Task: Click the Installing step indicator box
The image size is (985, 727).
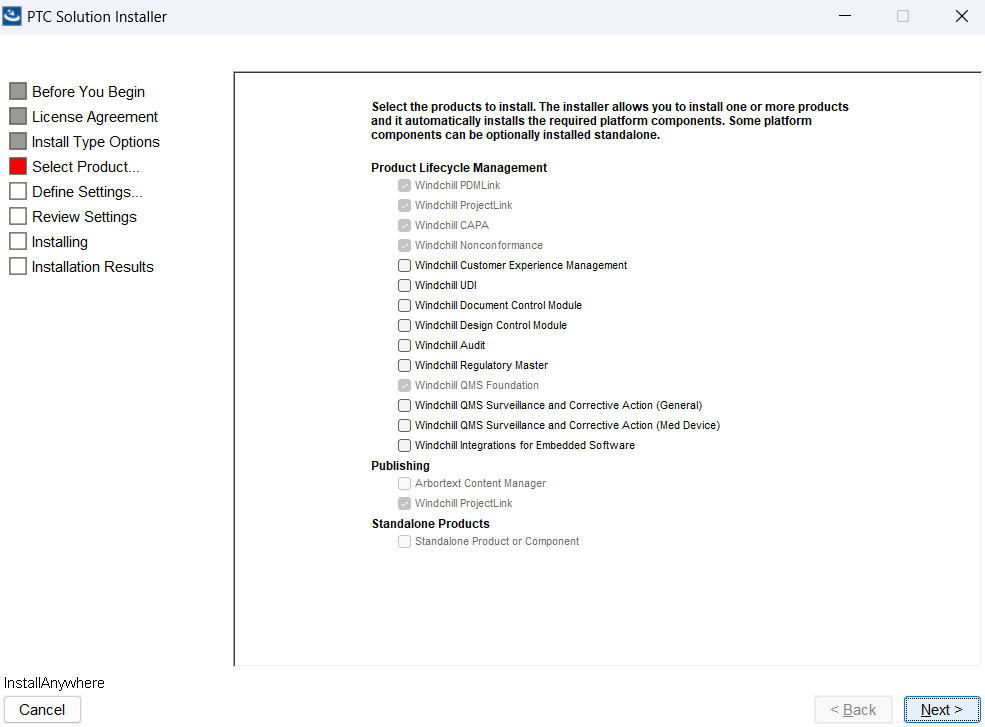Action: click(18, 241)
